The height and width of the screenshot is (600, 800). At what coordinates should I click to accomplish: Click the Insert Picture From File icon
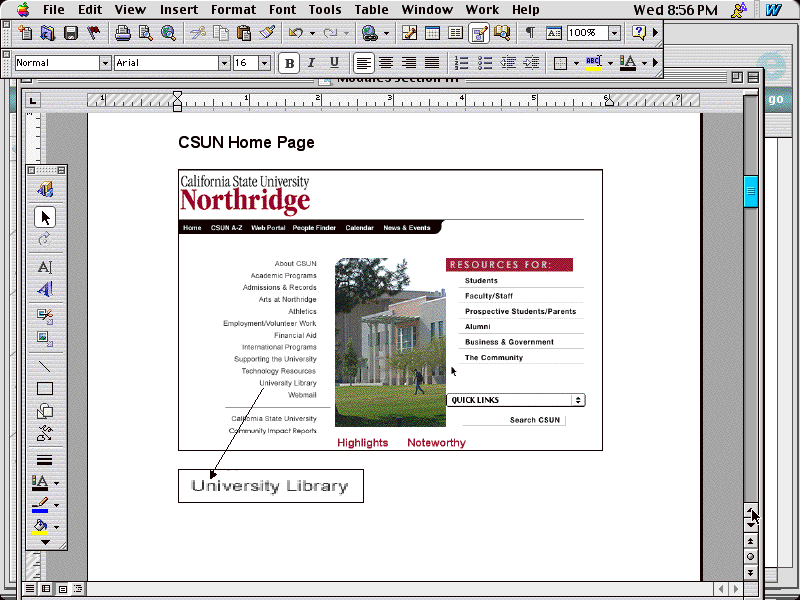click(45, 338)
